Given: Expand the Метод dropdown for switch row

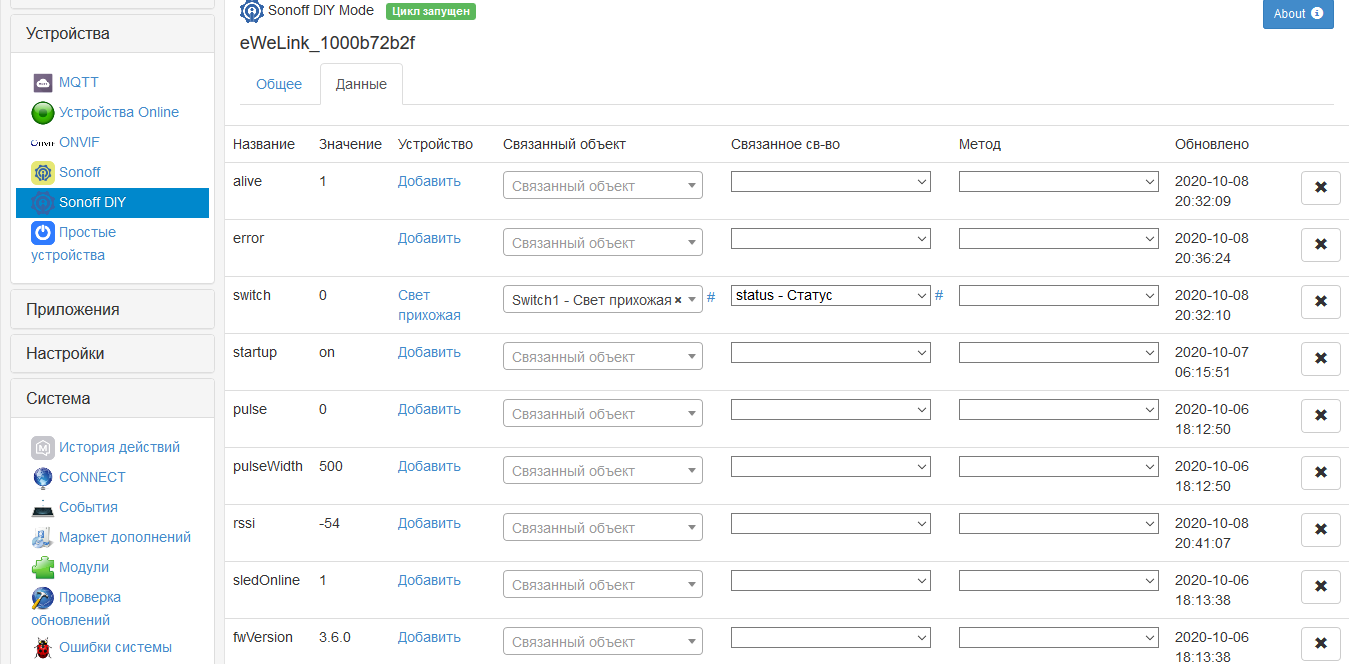Looking at the screenshot, I should [1058, 294].
